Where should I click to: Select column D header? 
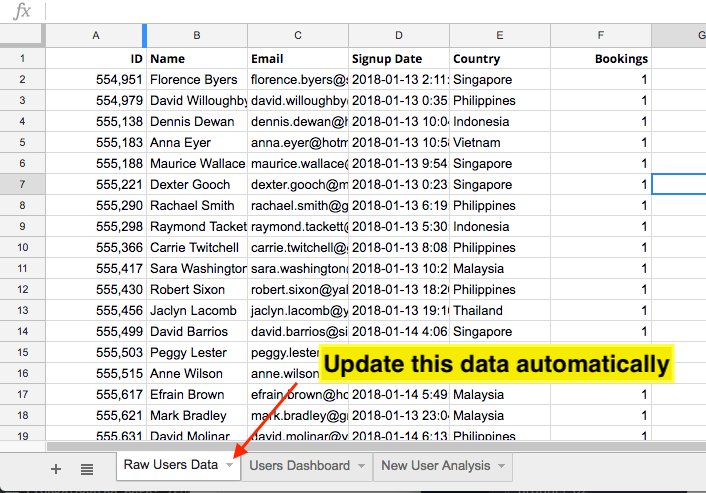[399, 36]
